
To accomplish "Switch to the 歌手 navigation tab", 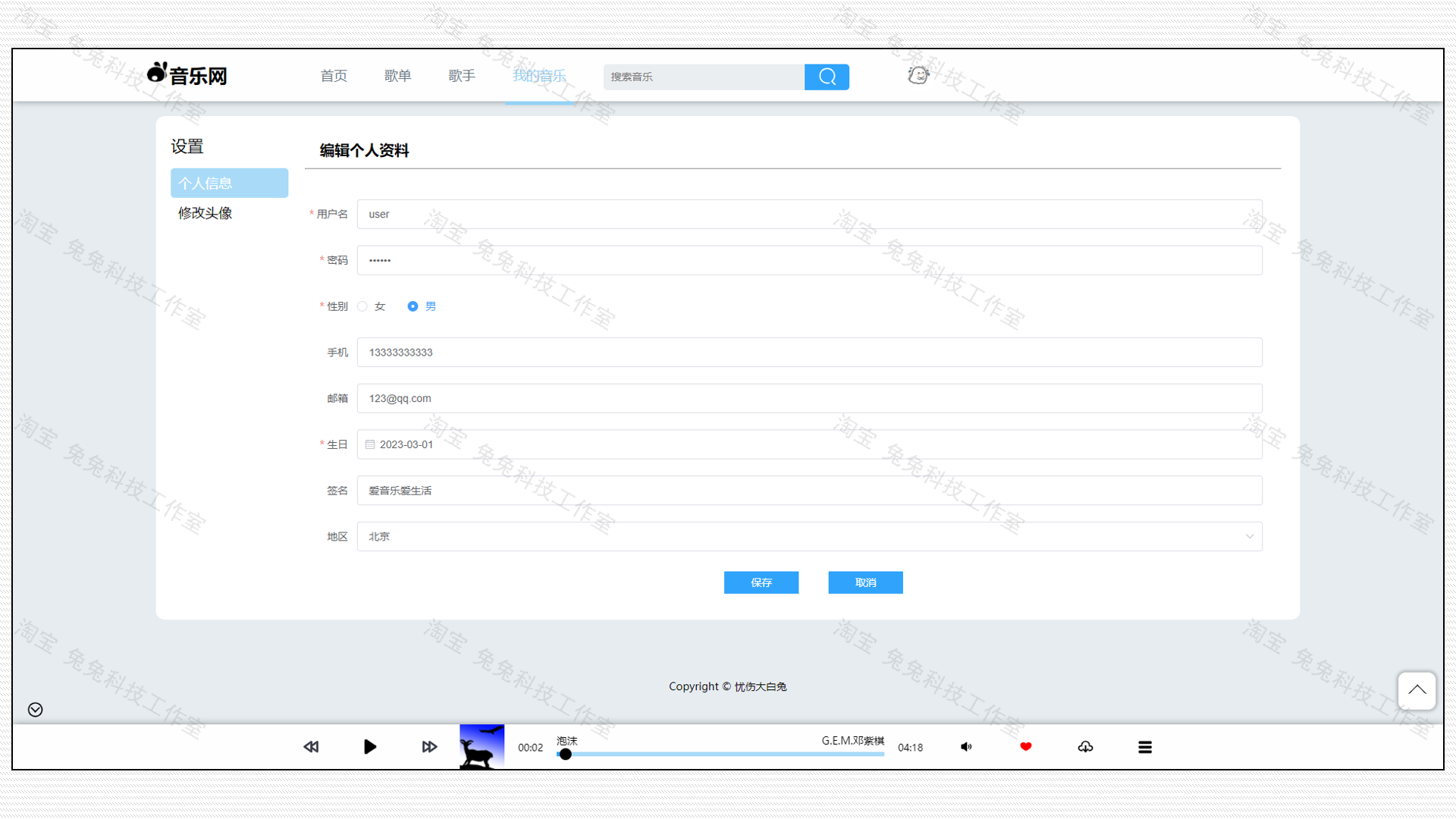I will tap(461, 76).
